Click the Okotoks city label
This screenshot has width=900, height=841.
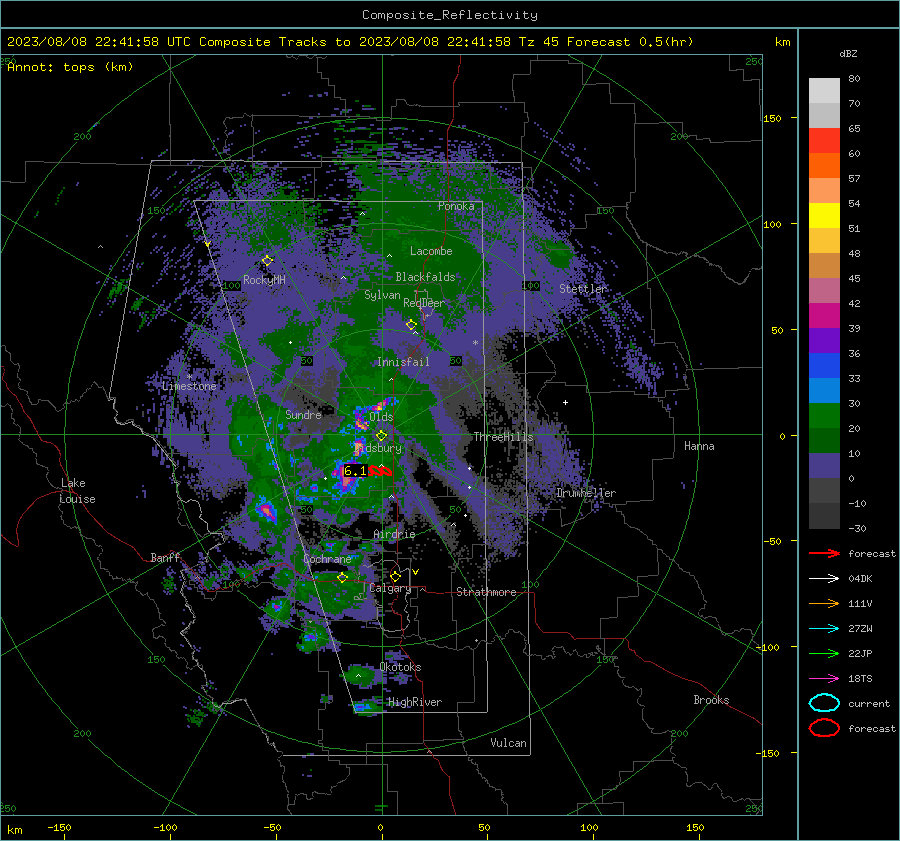click(x=400, y=667)
